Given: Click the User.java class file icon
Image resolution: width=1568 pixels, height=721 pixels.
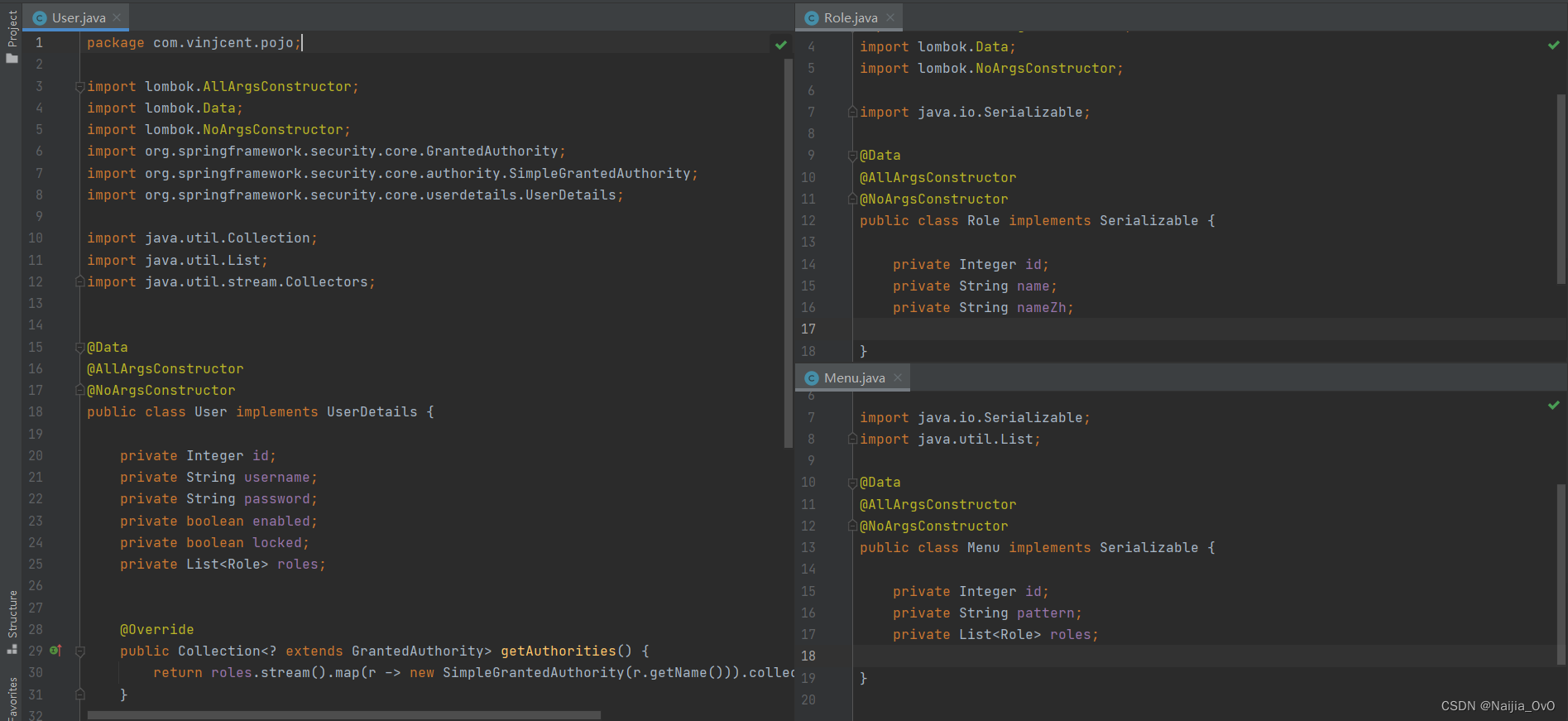Looking at the screenshot, I should [x=39, y=17].
